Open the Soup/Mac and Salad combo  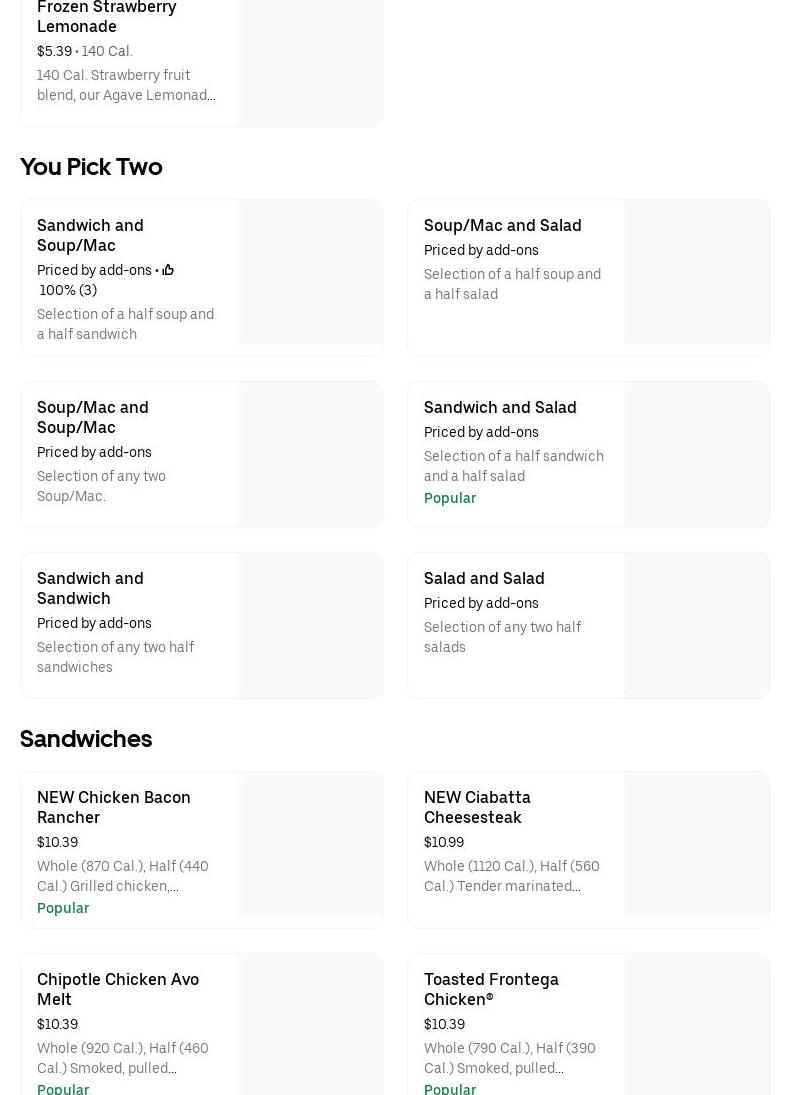pos(502,226)
